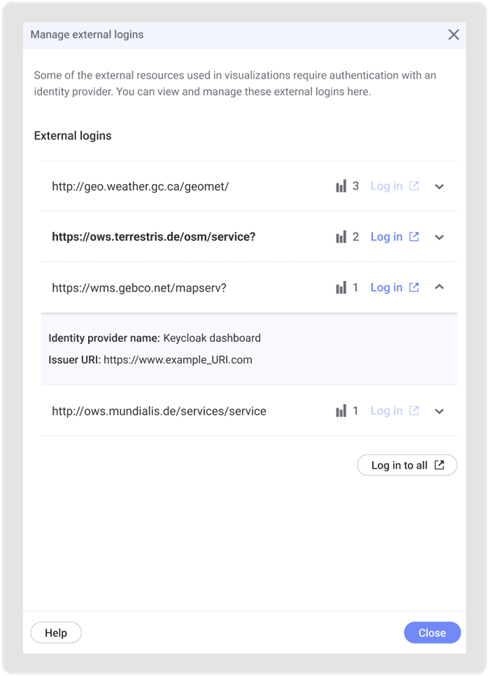Click the external link icon for wms.gebco.net
The width and height of the screenshot is (489, 676).
pos(414,287)
